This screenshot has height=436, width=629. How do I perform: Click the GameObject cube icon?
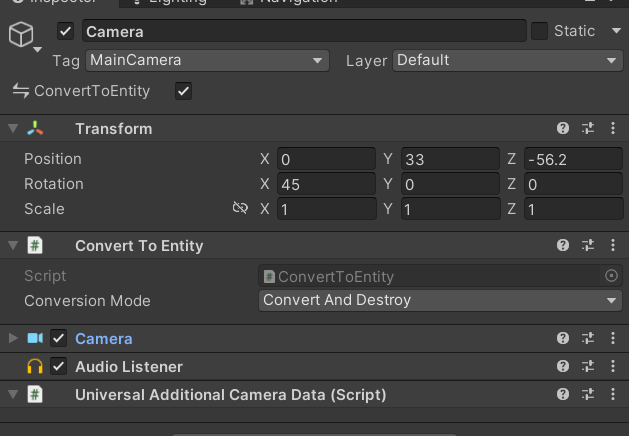(20, 36)
